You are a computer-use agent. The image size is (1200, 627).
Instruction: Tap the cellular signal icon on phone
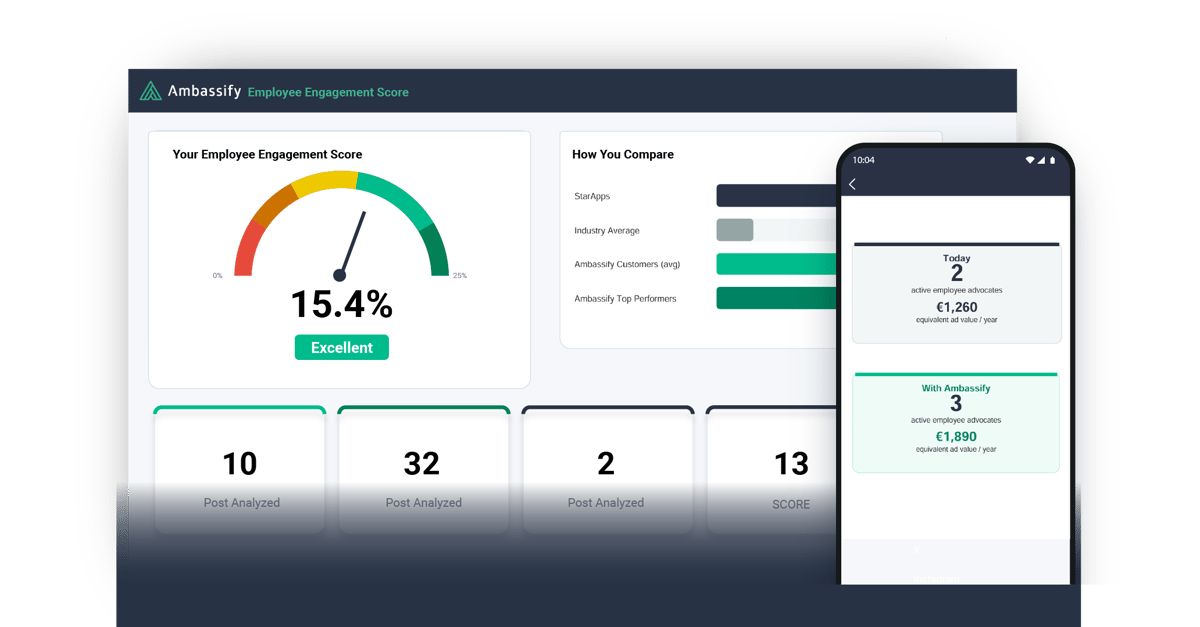pyautogui.click(x=1041, y=160)
